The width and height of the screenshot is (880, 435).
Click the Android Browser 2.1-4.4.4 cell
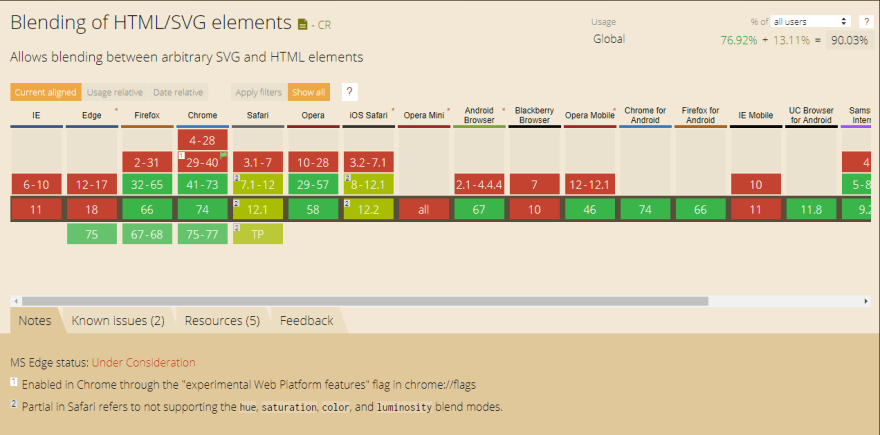[479, 184]
